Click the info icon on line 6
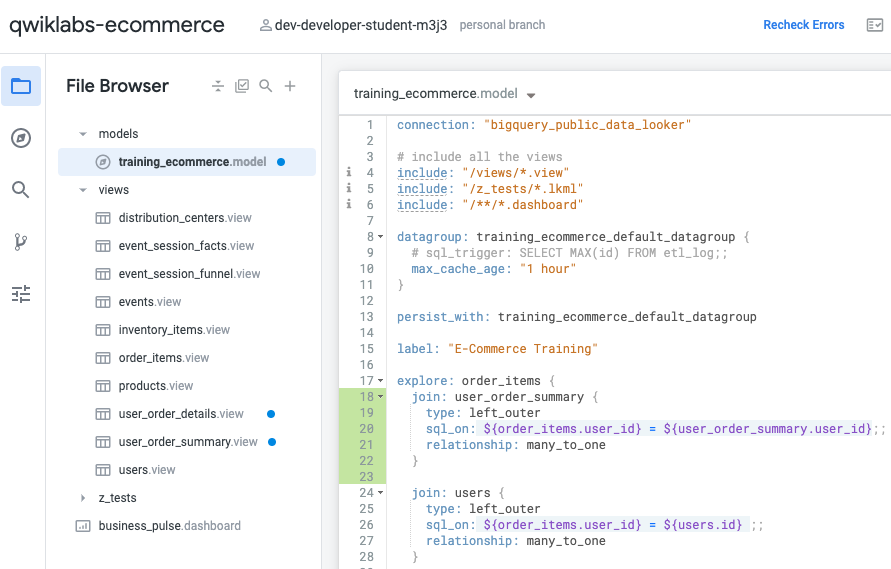Image resolution: width=891 pixels, height=569 pixels. 349,203
